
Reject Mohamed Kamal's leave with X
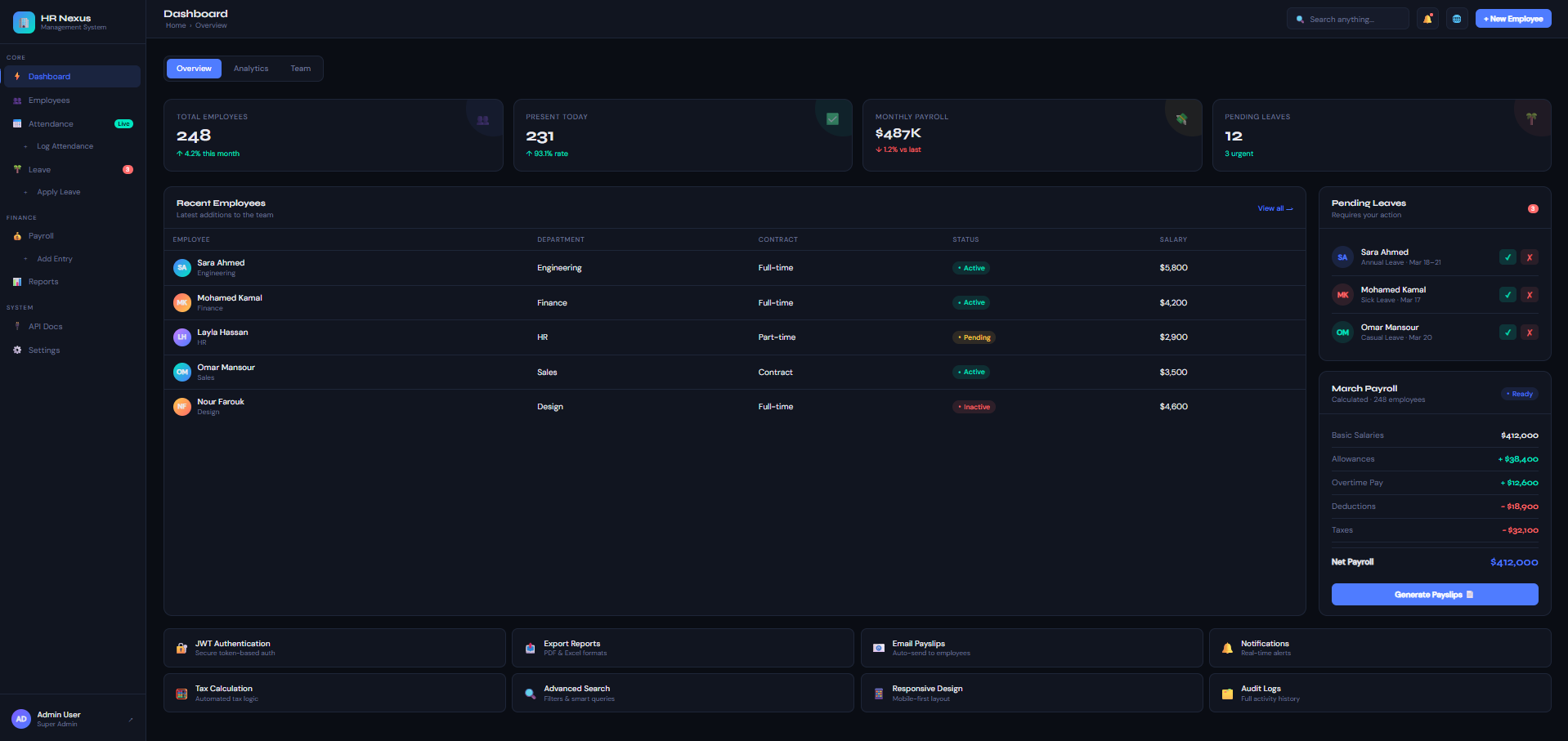(x=1530, y=295)
